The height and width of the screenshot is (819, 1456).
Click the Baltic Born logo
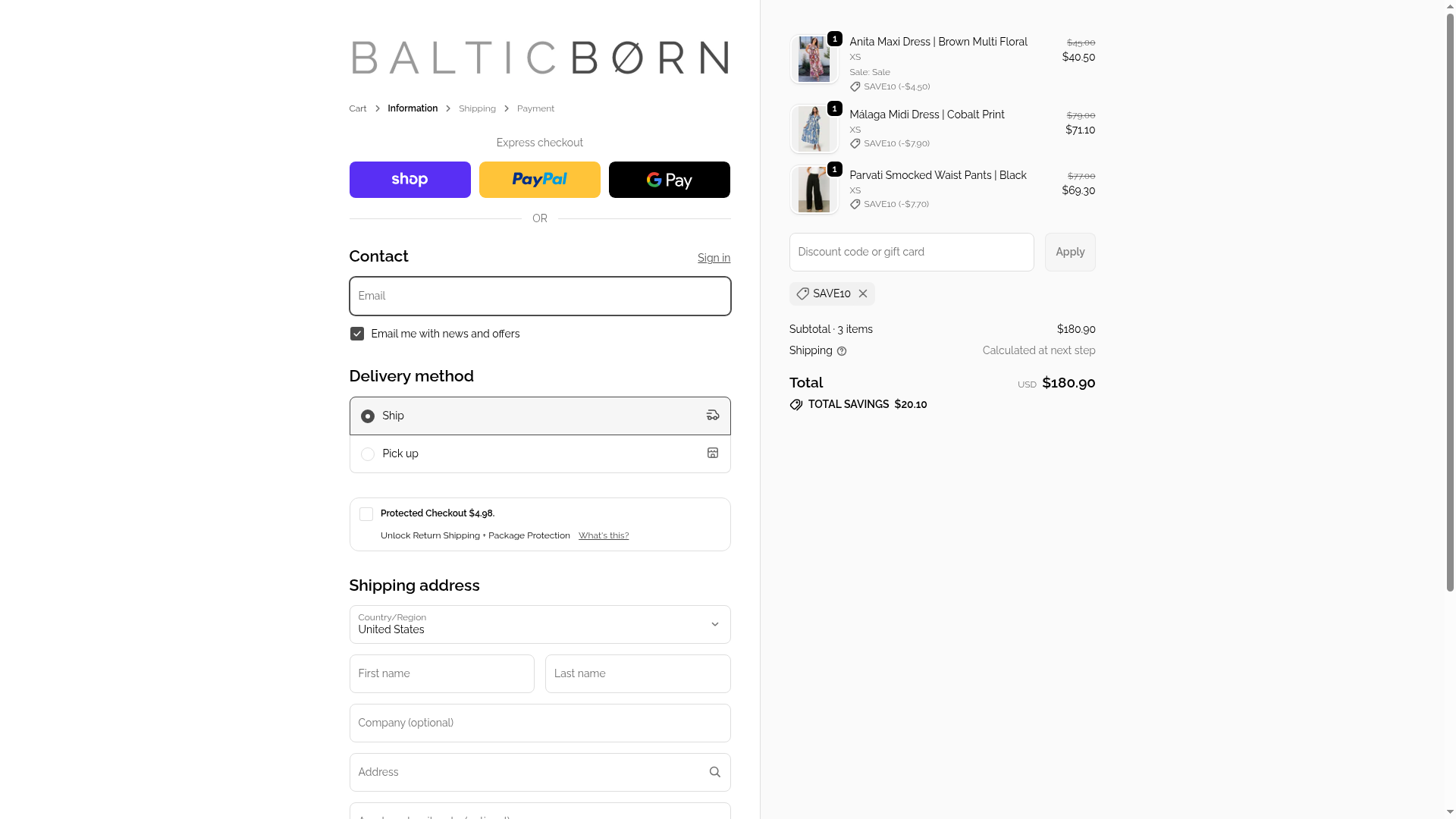point(539,58)
